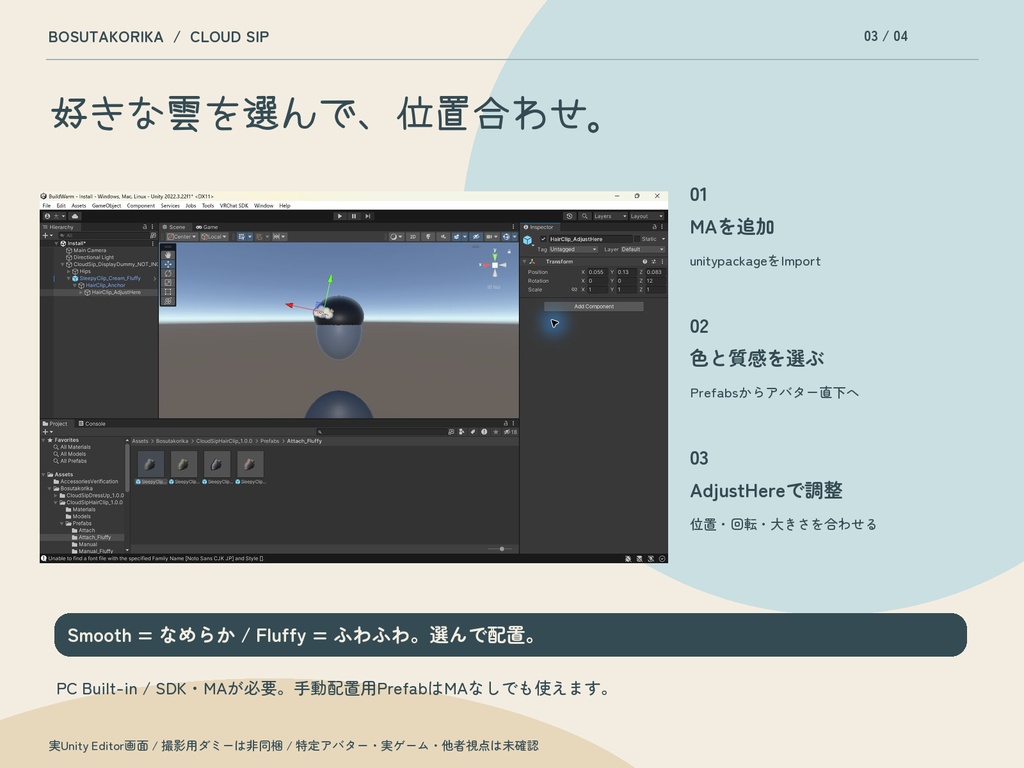Select the Hand view tool in Scene
The height and width of the screenshot is (768, 1024).
tap(168, 255)
